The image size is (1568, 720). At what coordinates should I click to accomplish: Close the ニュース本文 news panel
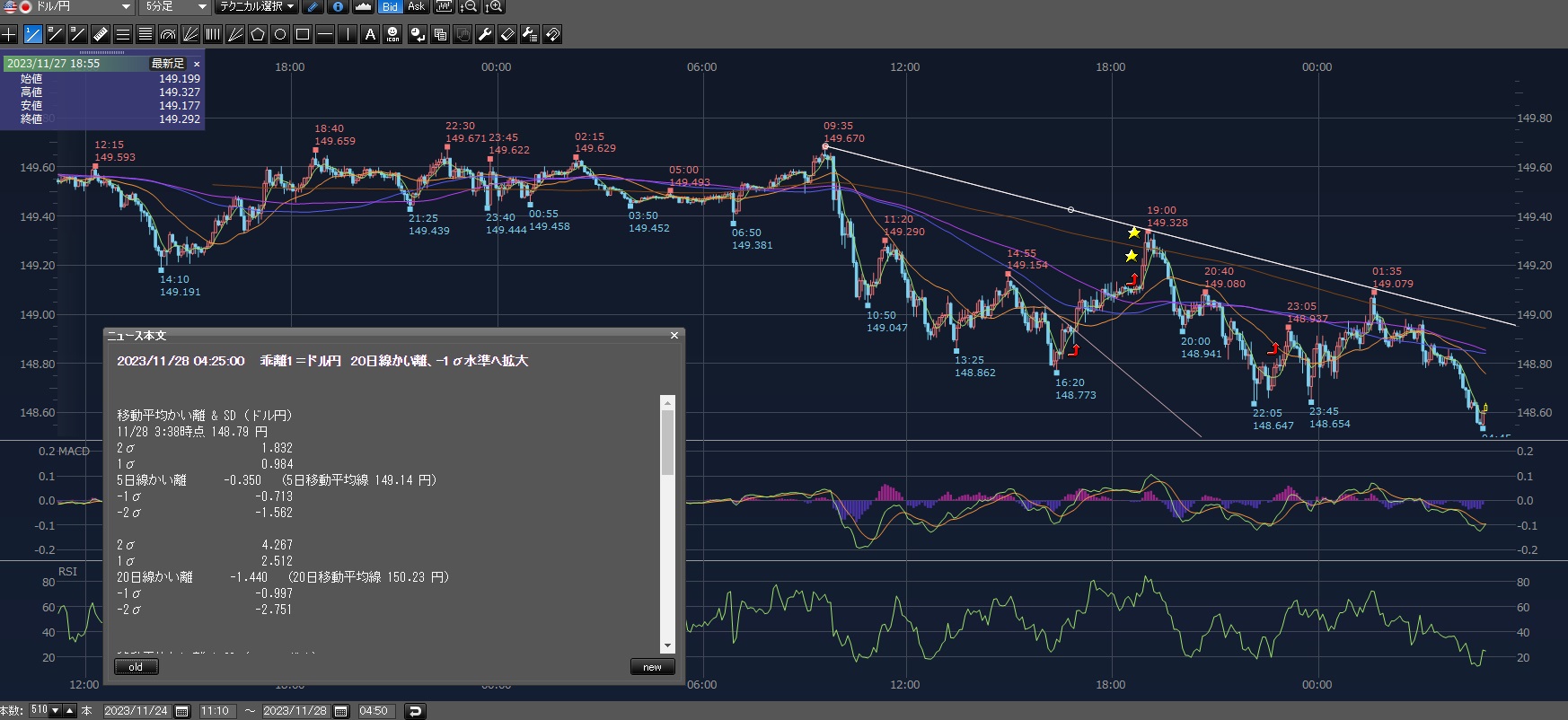[674, 336]
